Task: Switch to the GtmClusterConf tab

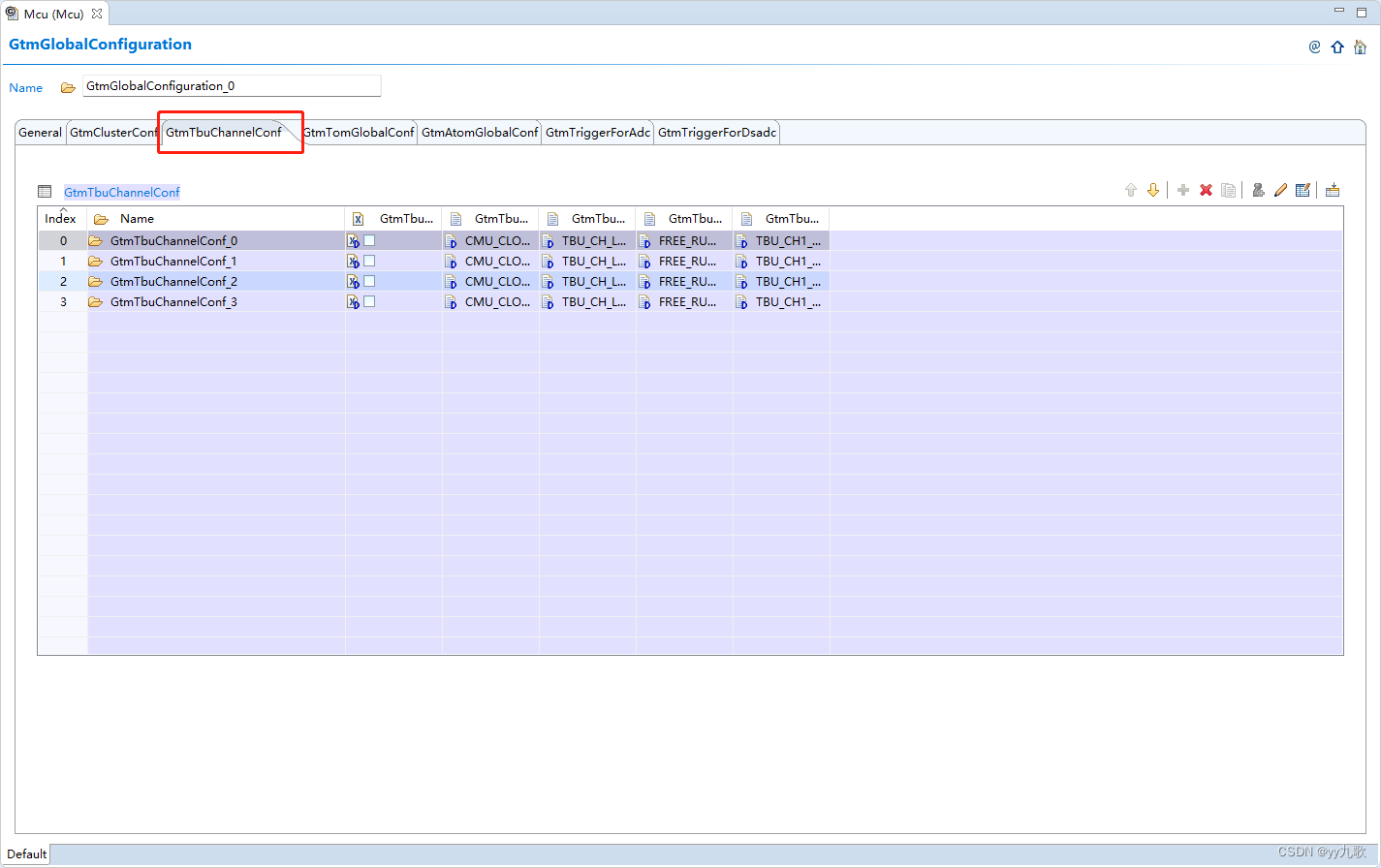Action: (x=113, y=133)
